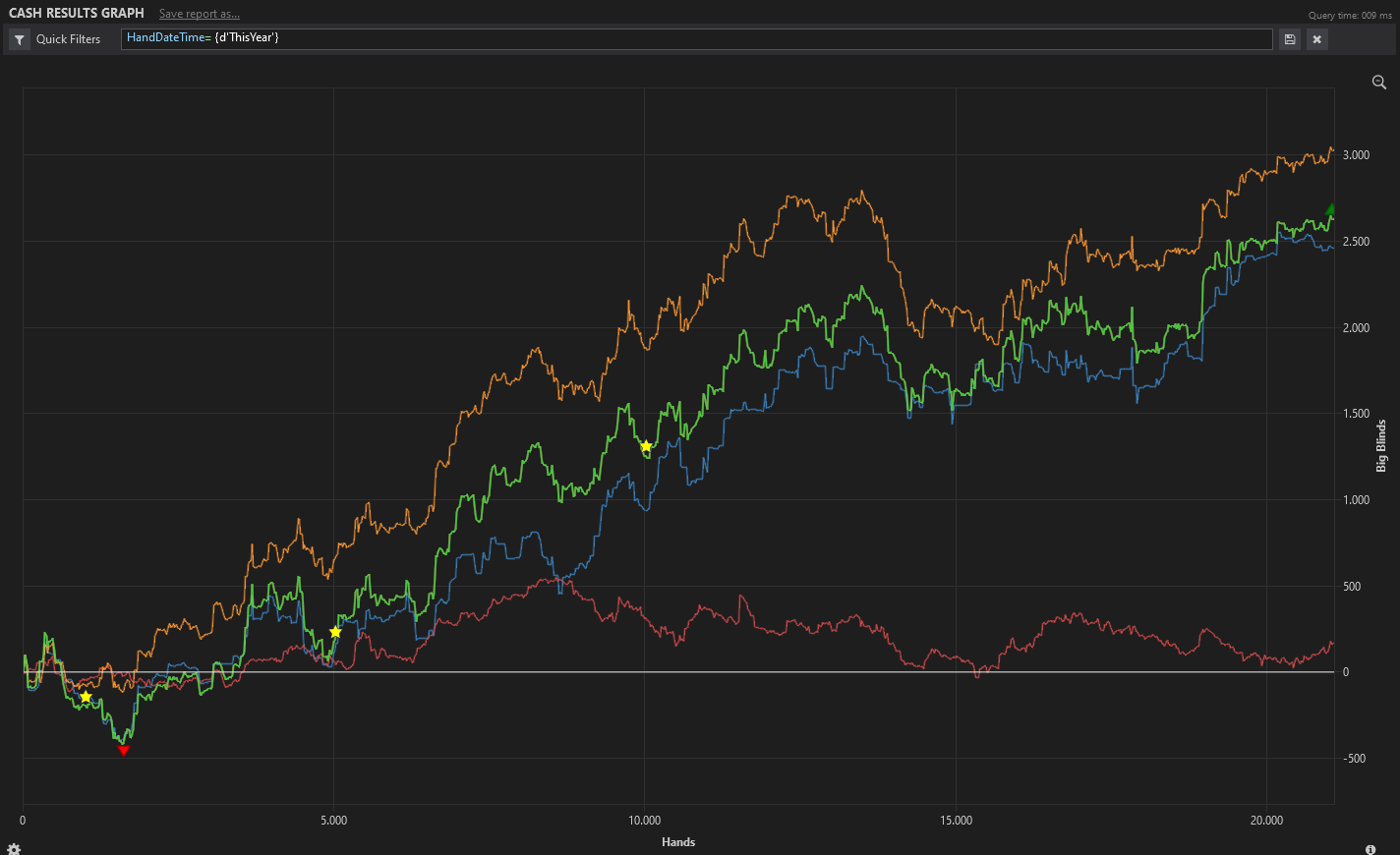Click the yellow star near 5.000 hands
This screenshot has height=855, width=1400.
335,632
